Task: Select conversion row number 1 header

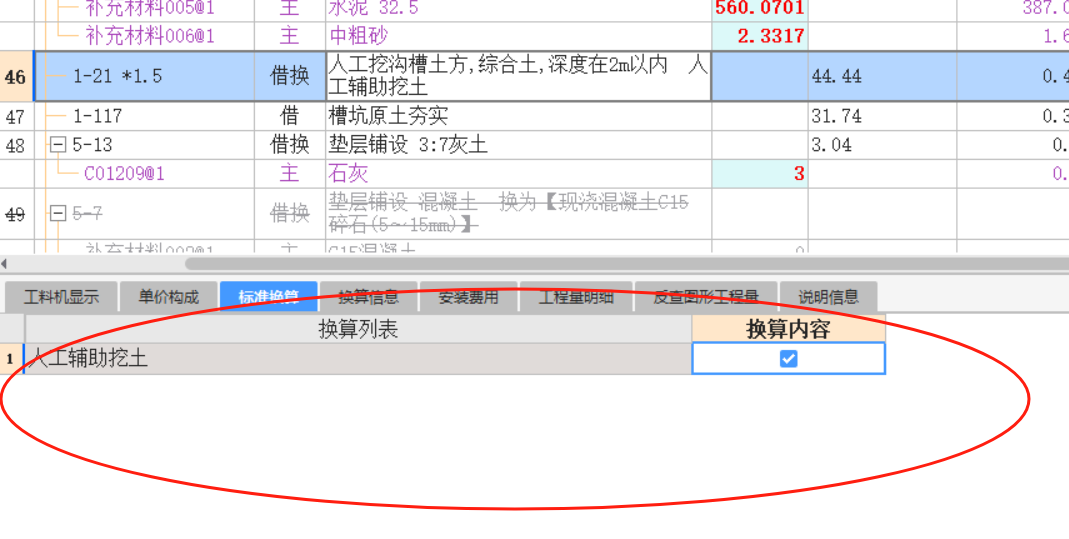Action: pyautogui.click(x=11, y=358)
